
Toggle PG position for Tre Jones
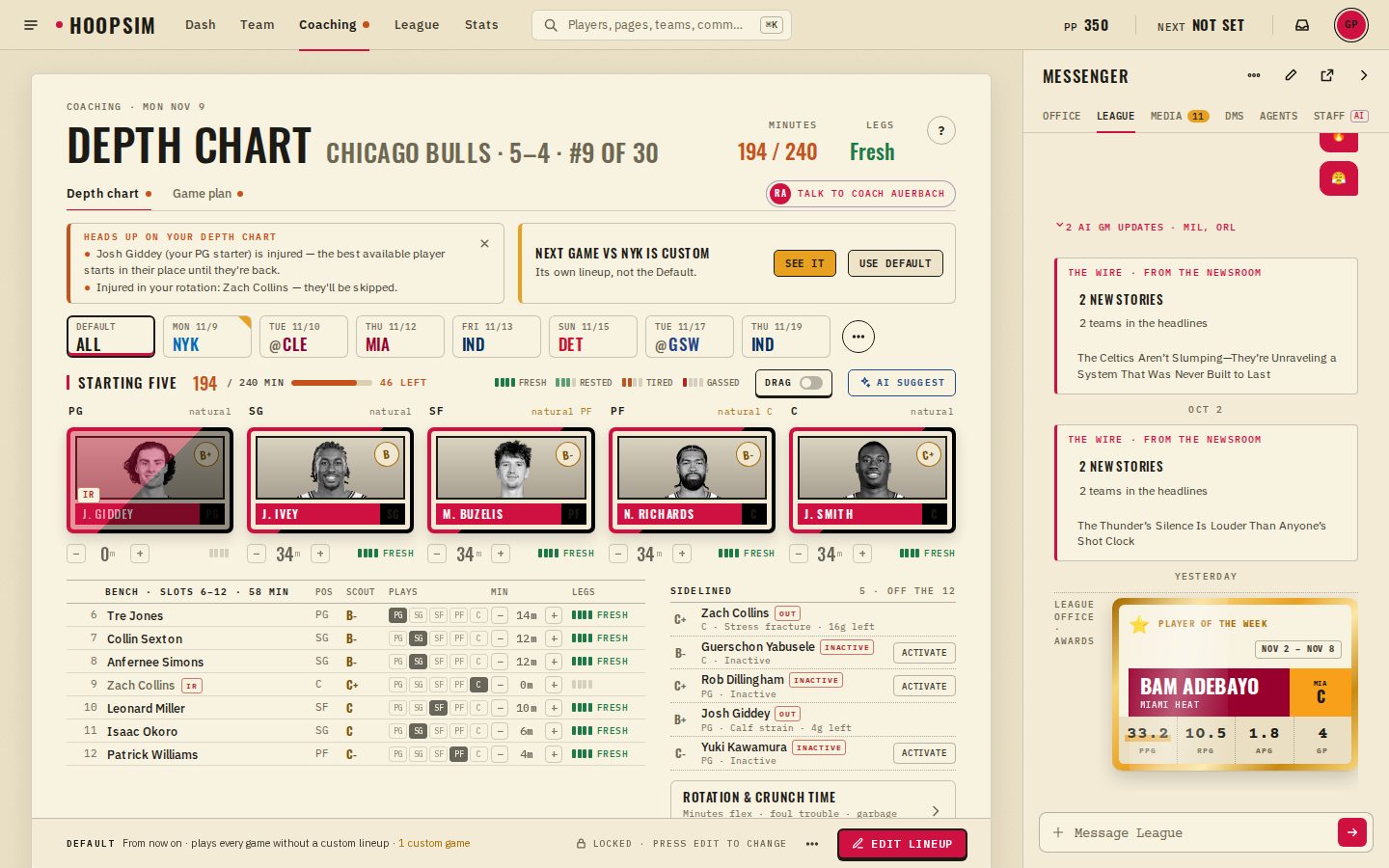pos(397,615)
